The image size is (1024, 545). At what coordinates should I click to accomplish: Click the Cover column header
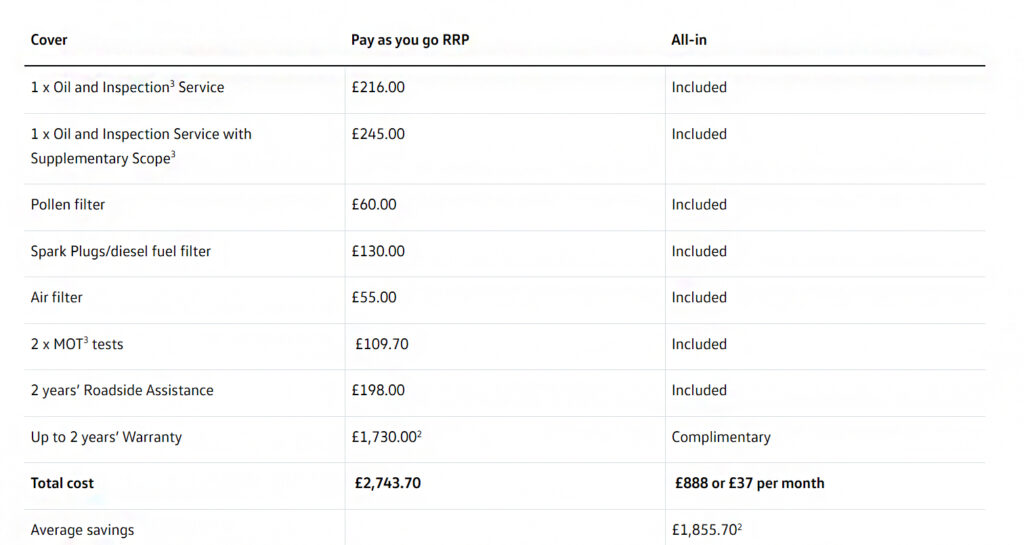49,40
